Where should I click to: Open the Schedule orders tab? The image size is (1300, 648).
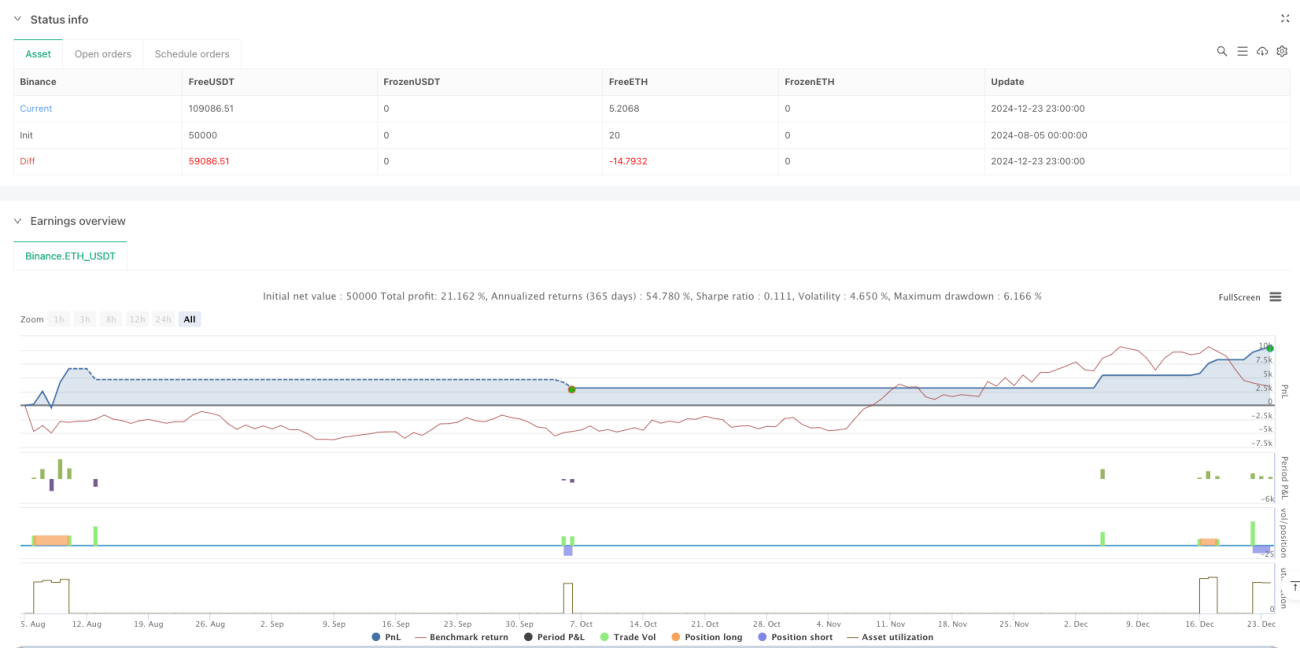pos(192,54)
